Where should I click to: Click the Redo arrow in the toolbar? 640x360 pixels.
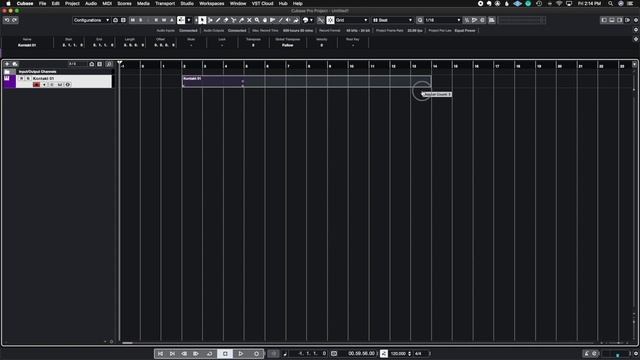coord(15,20)
